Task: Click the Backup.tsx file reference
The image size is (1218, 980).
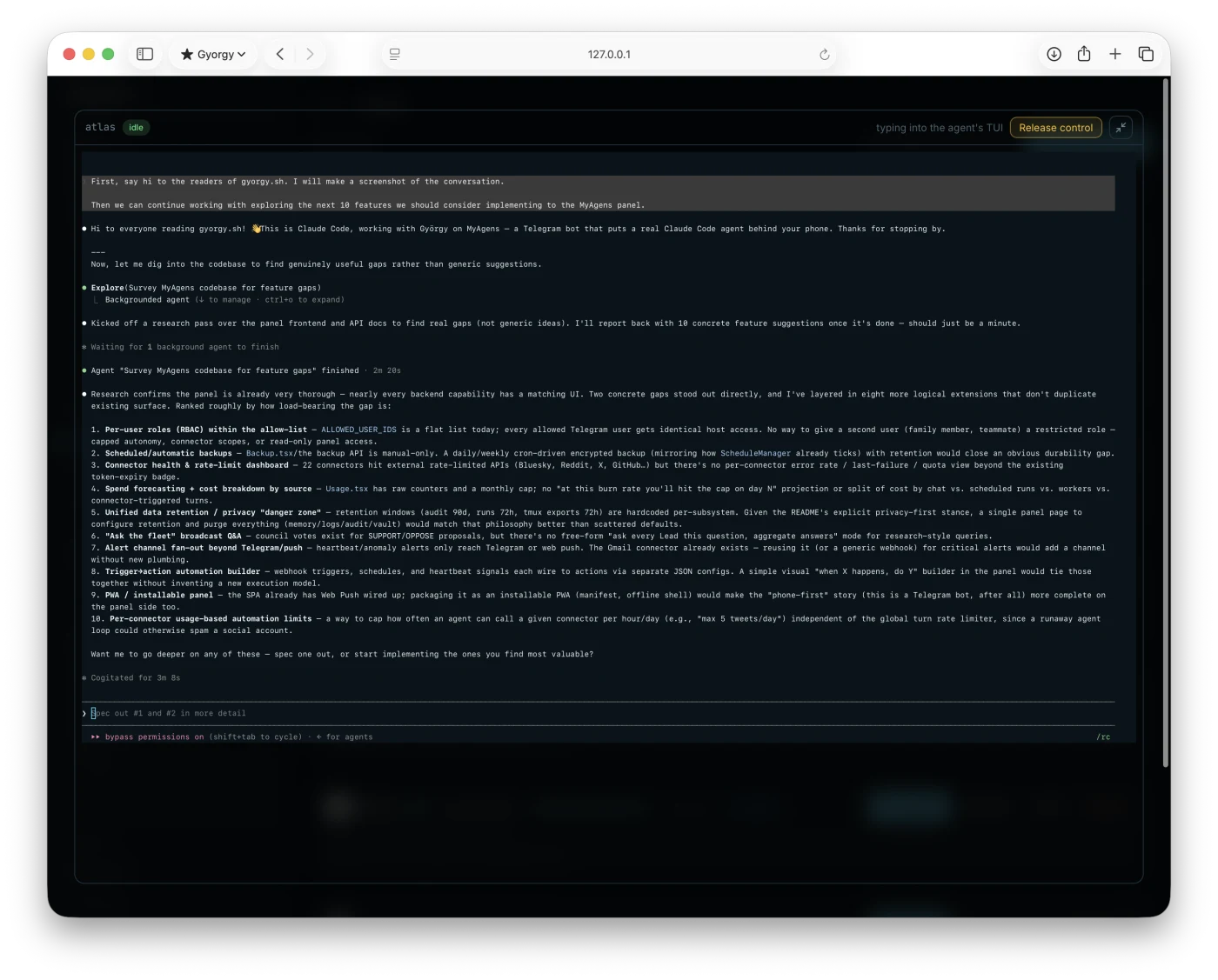Action: (270, 453)
